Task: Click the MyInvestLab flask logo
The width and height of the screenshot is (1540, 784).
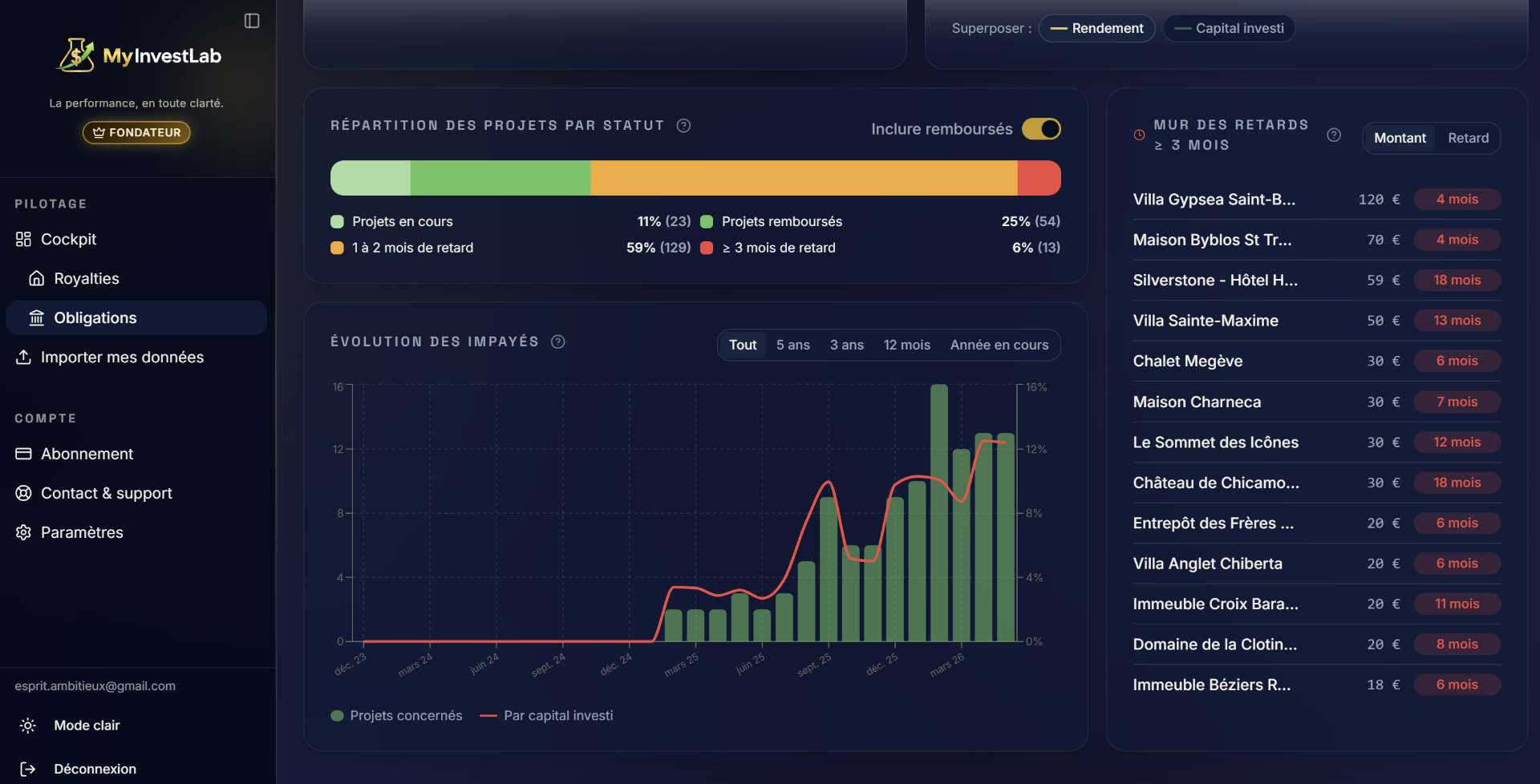Action: [76, 55]
